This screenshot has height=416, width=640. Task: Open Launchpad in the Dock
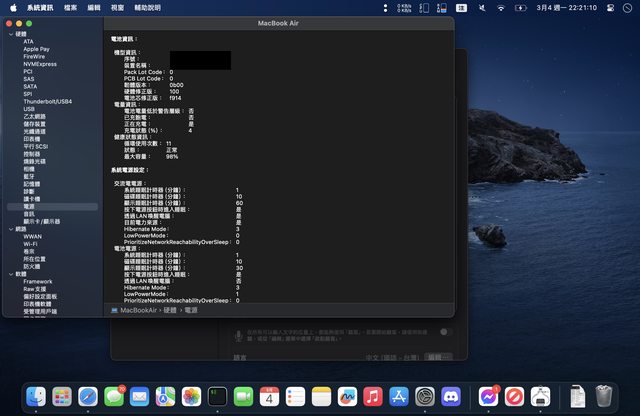62,396
